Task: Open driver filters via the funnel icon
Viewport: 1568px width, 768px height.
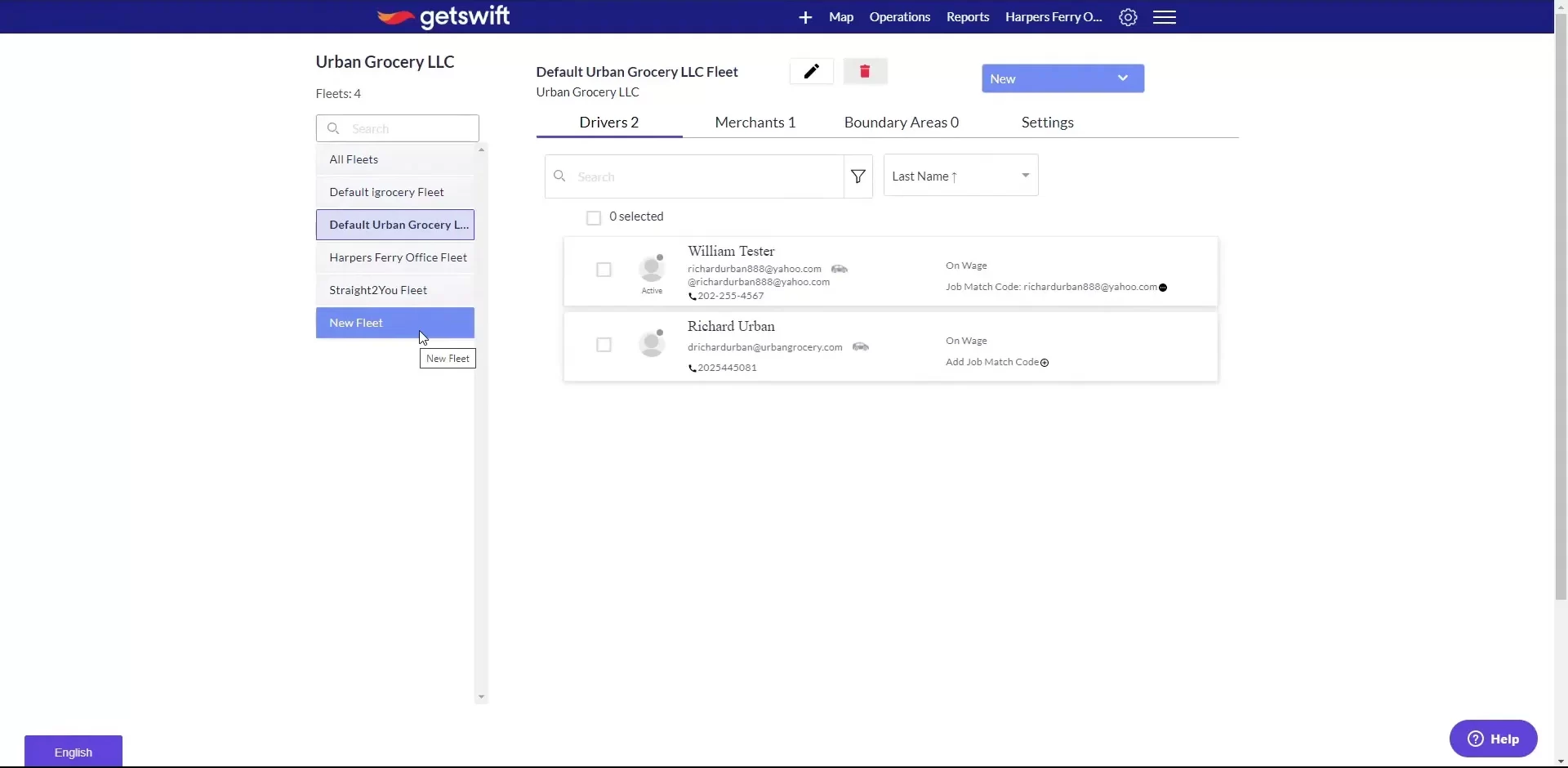Action: click(857, 176)
